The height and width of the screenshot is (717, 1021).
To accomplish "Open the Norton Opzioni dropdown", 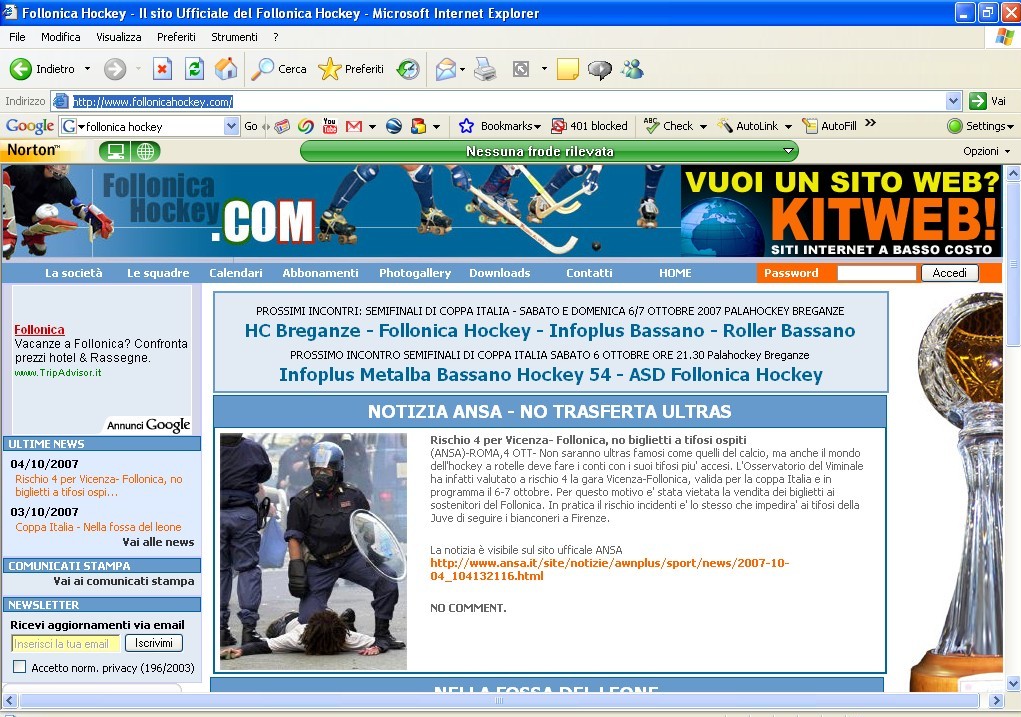I will pos(986,151).
